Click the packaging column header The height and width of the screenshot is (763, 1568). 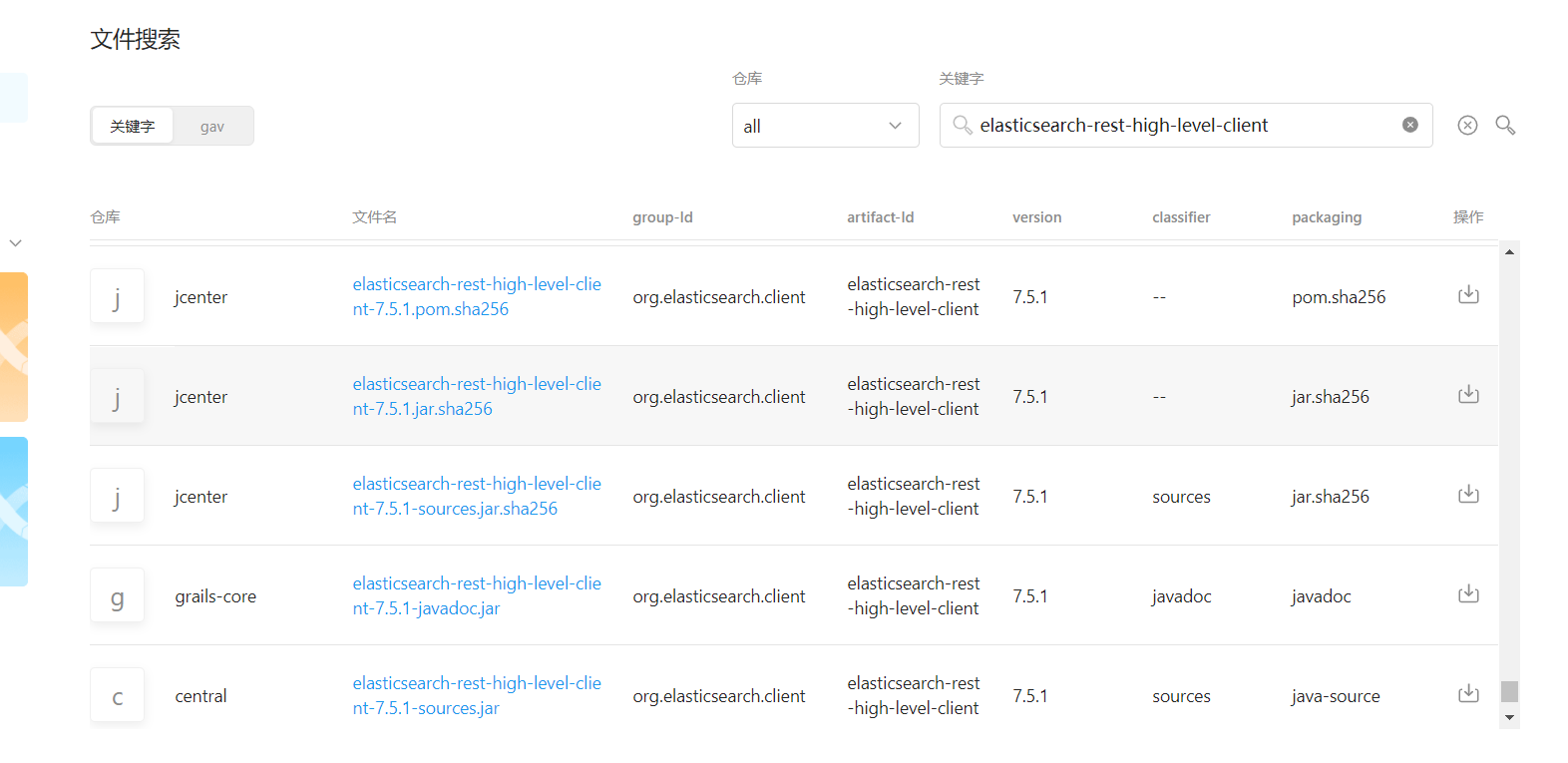[x=1327, y=217]
